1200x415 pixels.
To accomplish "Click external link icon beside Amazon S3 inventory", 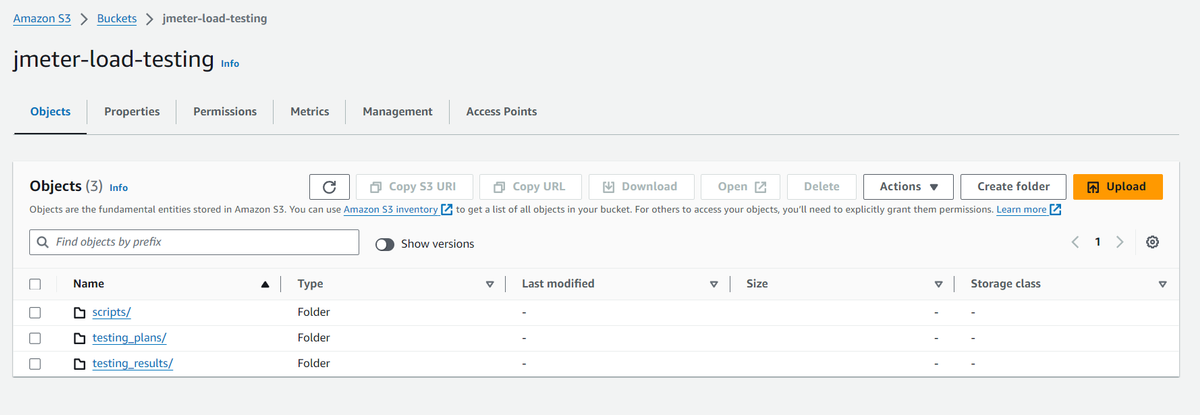I will point(447,210).
